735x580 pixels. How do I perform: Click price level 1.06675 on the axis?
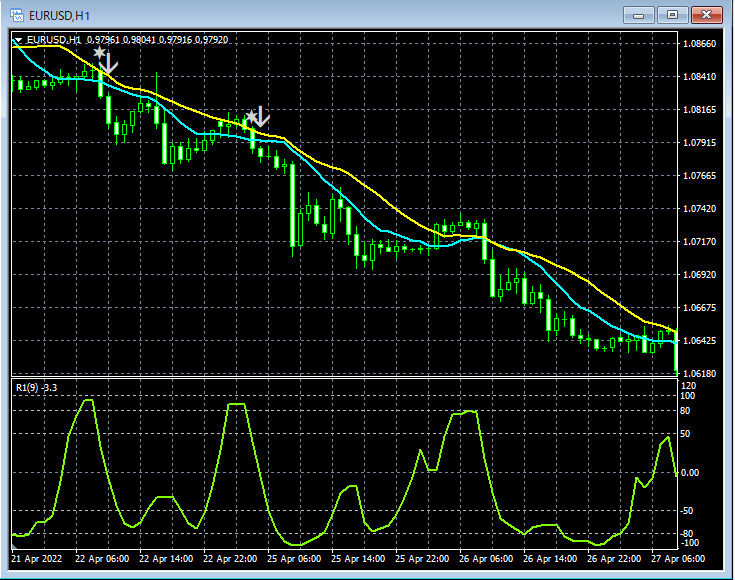click(699, 308)
